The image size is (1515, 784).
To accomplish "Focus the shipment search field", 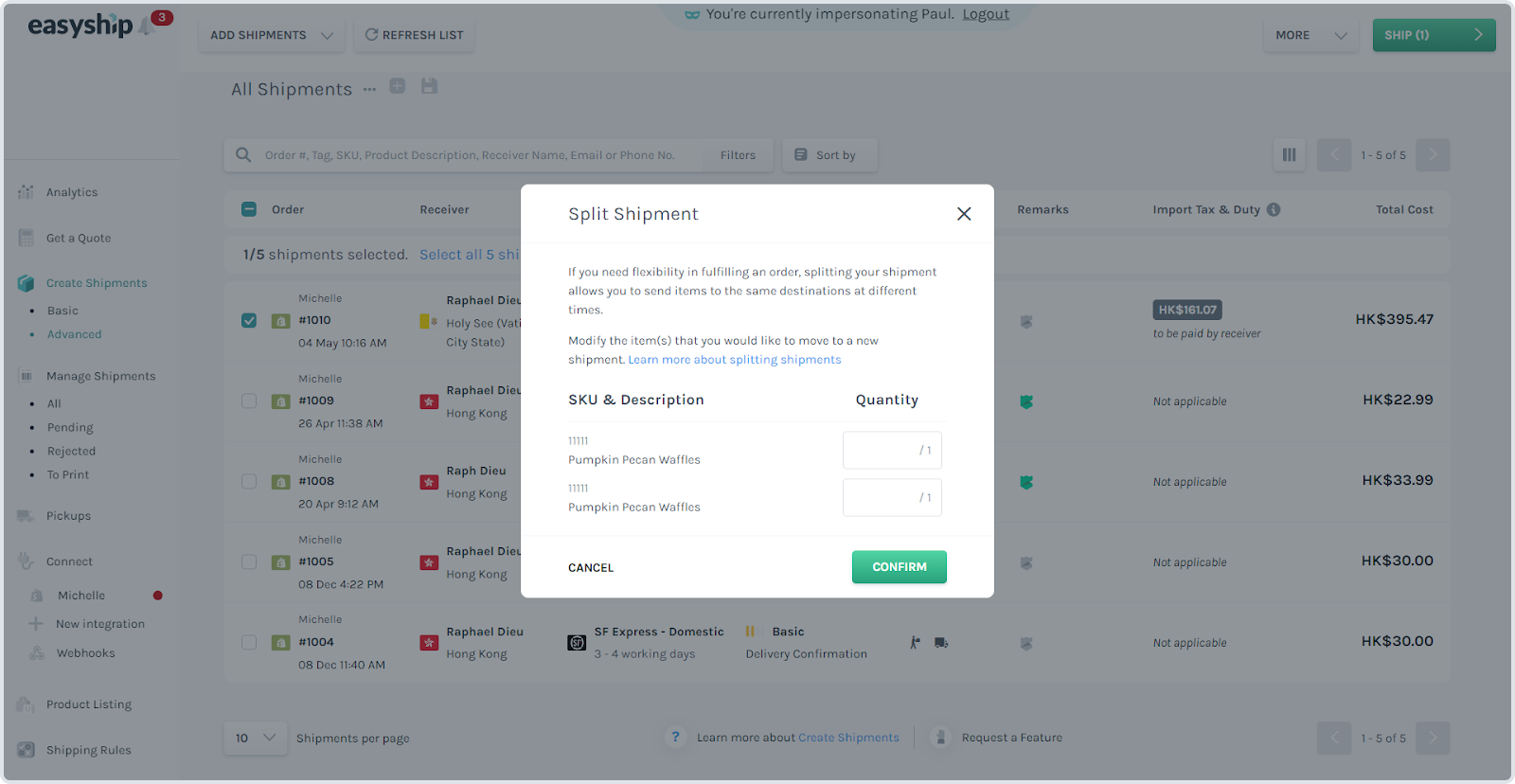I will (x=470, y=155).
